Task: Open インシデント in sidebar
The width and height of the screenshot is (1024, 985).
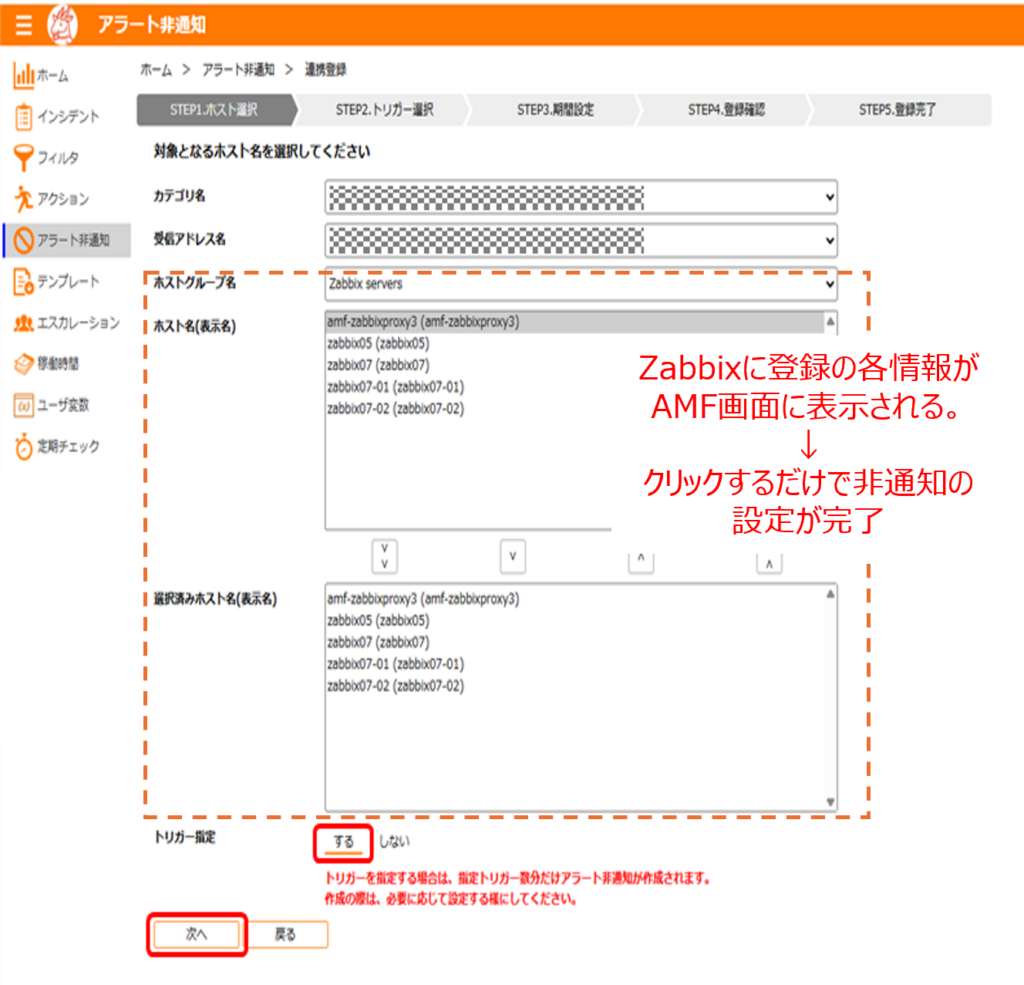Action: [x=68, y=117]
